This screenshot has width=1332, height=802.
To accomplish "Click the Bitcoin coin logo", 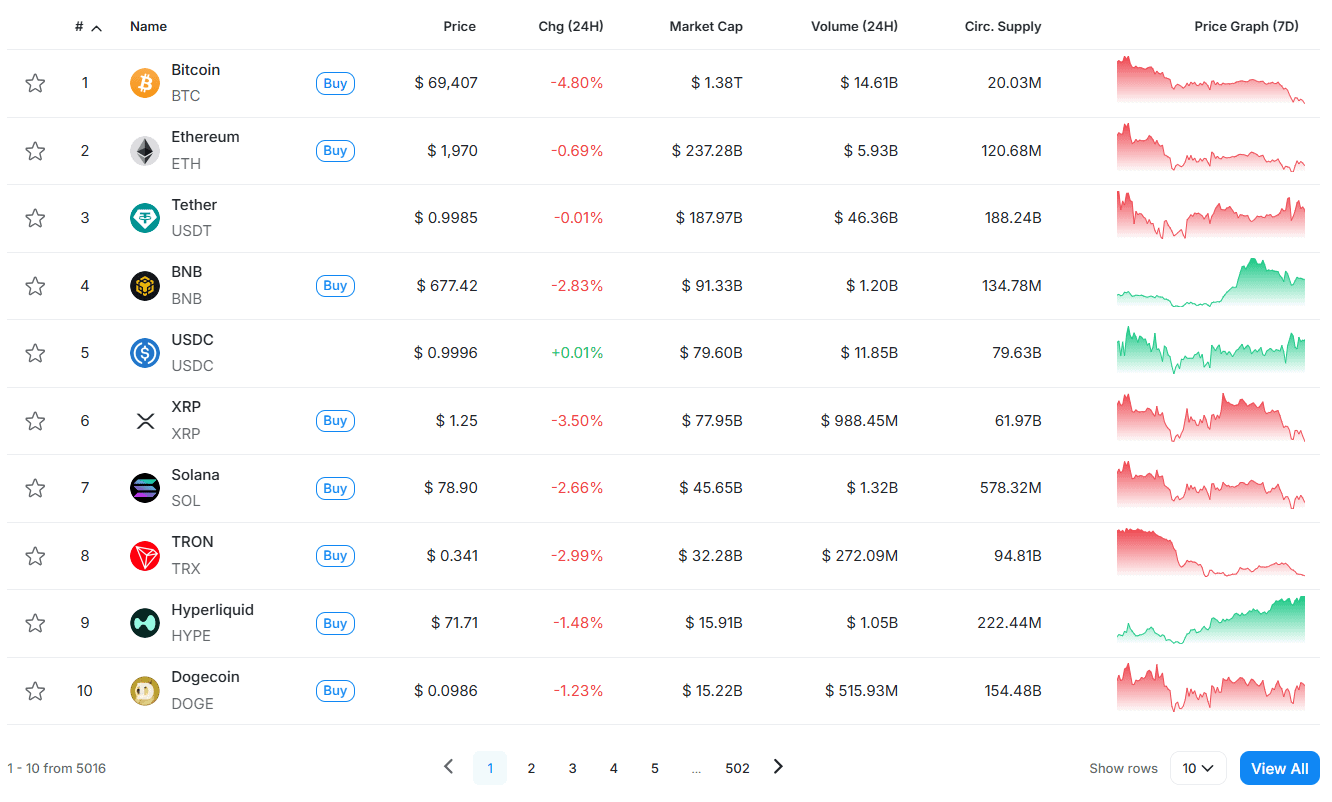I will [145, 83].
